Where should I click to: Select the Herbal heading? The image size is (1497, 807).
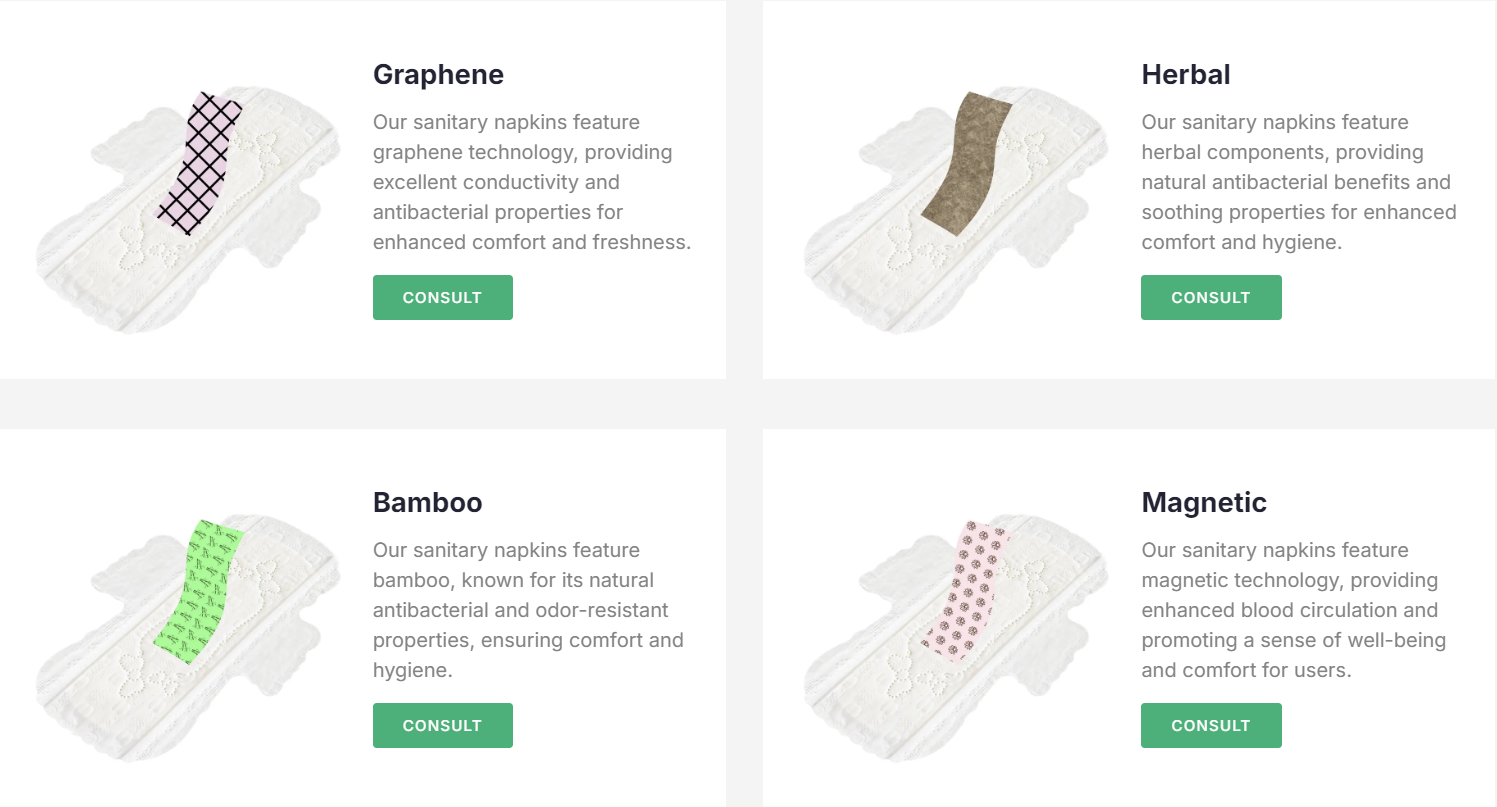coord(1186,74)
